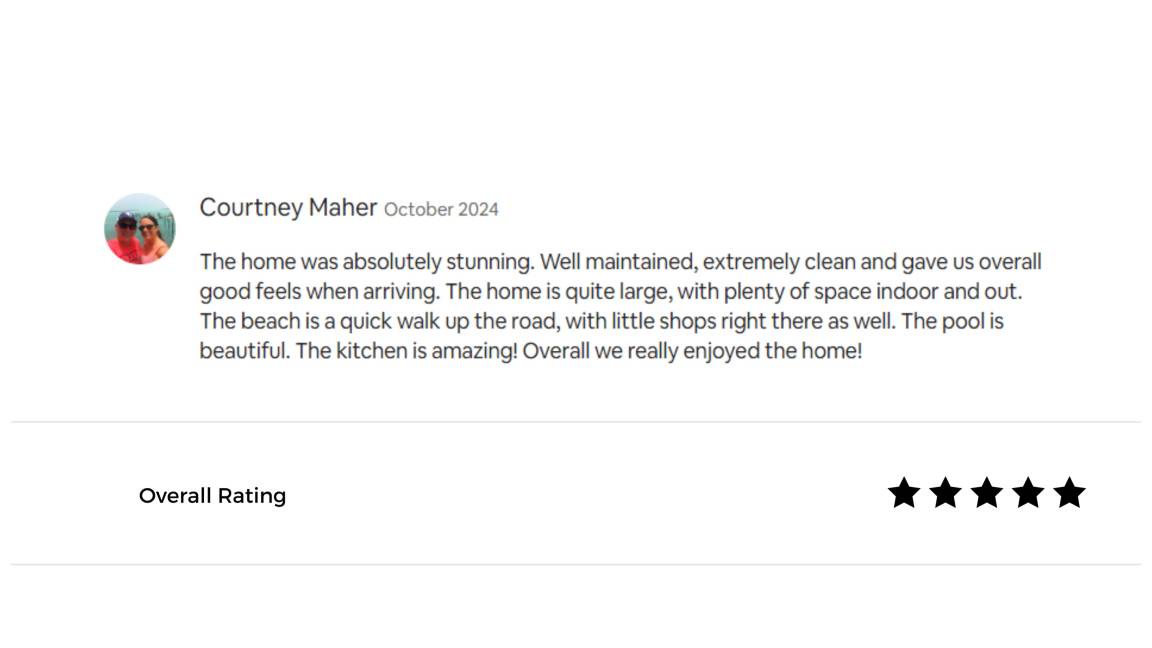Click the divider line above Overall Rating
This screenshot has width=1152, height=648.
tap(576, 422)
